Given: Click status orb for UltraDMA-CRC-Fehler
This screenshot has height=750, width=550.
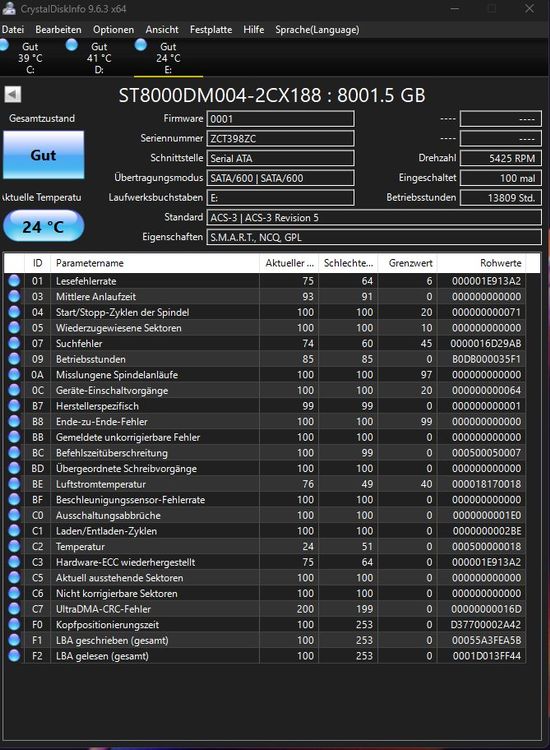Looking at the screenshot, I should 14,609.
